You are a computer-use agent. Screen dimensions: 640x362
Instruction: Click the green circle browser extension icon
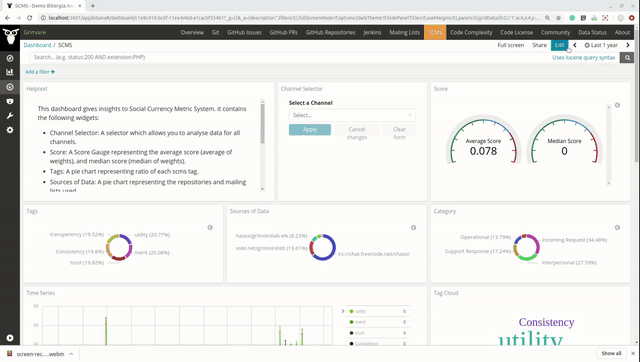click(x=572, y=18)
